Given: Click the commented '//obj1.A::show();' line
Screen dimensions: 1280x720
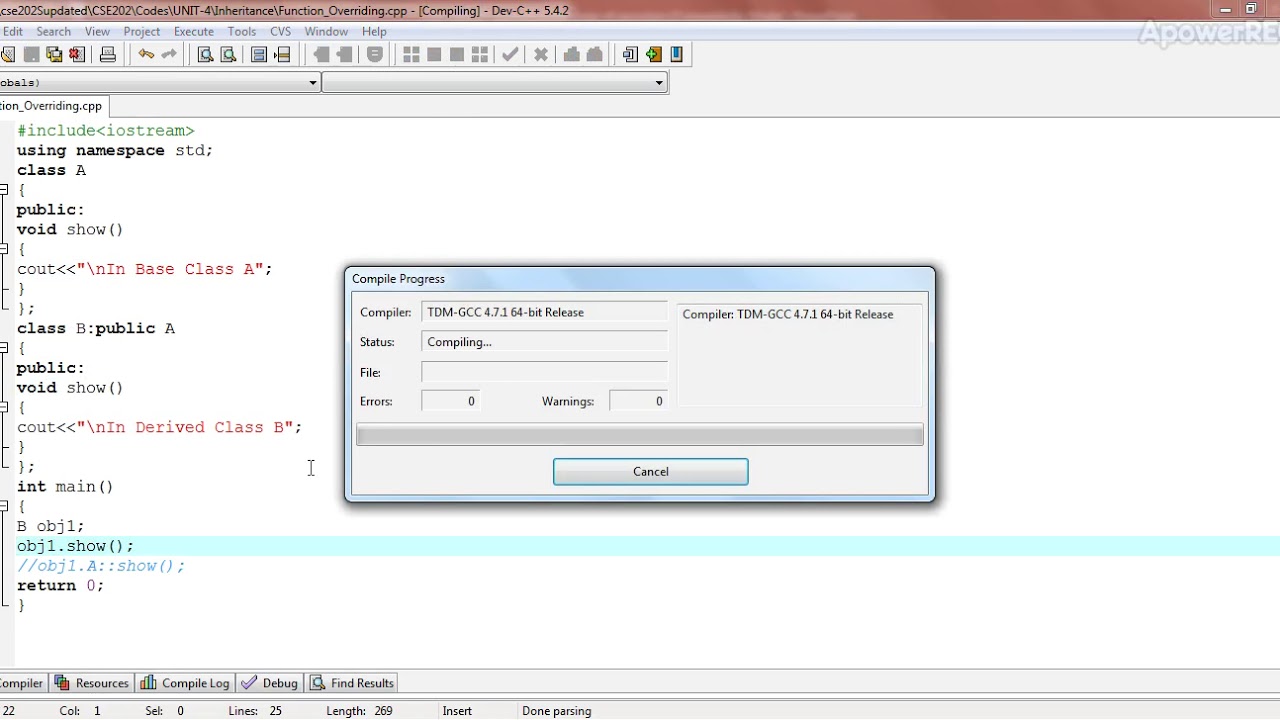Looking at the screenshot, I should click(x=100, y=566).
